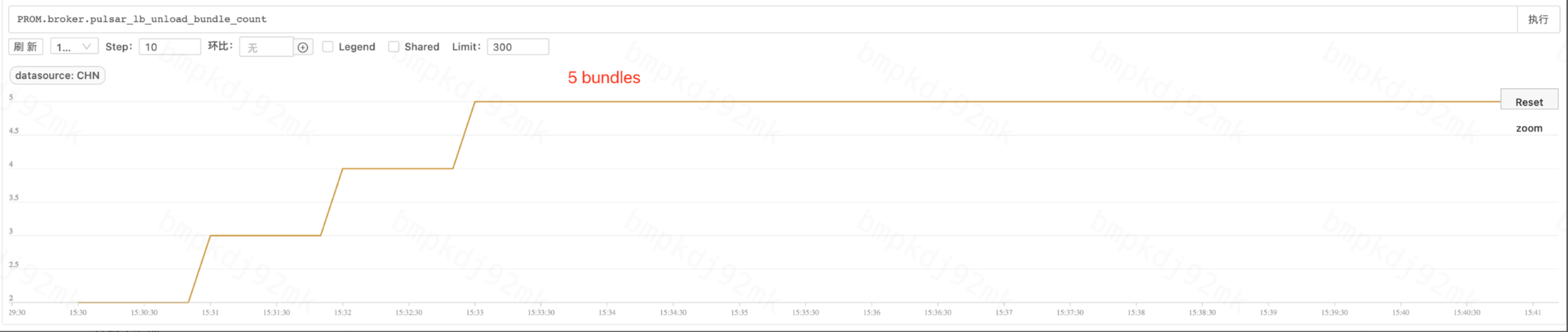1568x332 pixels.
Task: Click the Reset zoom button
Action: point(1529,102)
